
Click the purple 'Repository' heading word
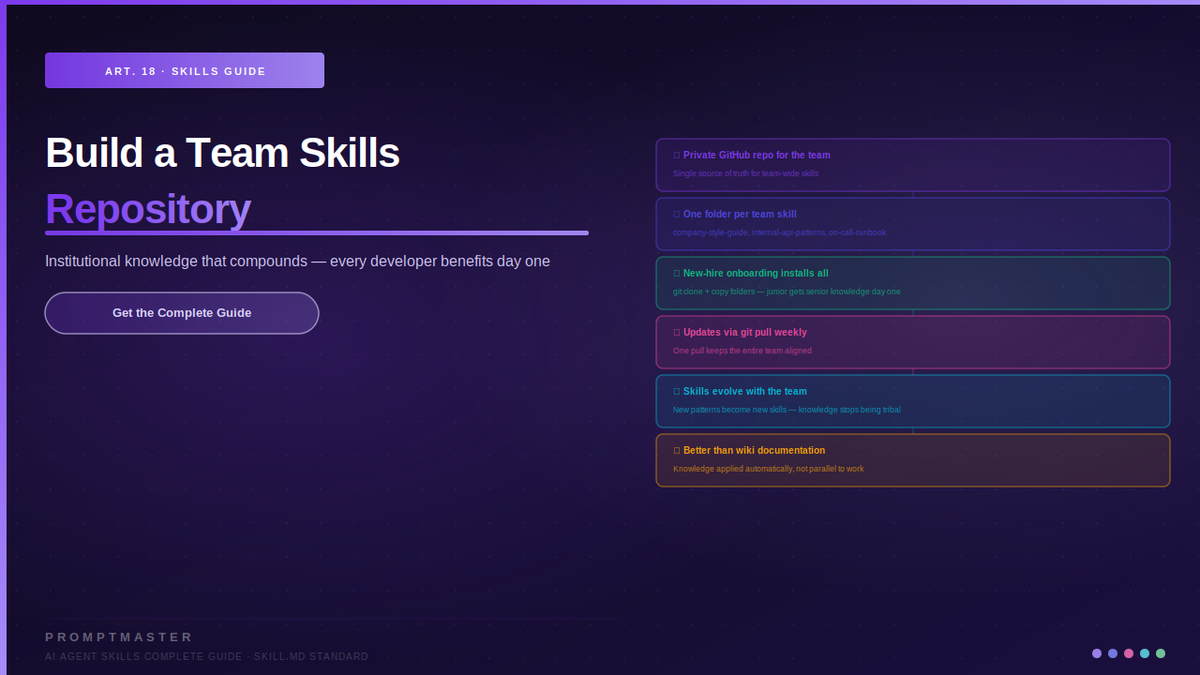tap(148, 209)
